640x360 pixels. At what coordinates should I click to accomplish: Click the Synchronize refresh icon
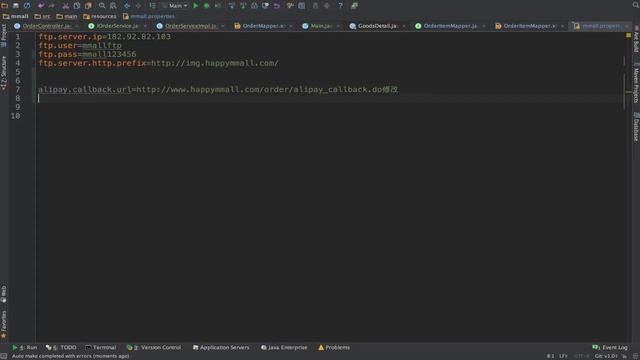tap(27, 6)
